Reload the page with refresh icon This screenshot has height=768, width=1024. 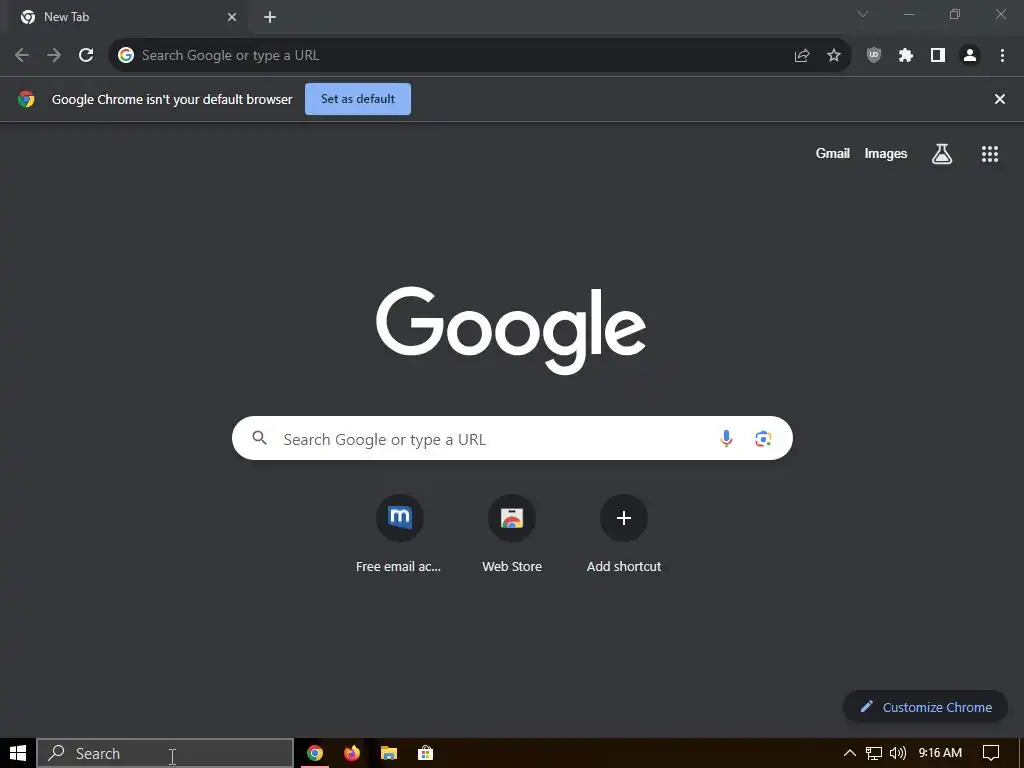pos(86,56)
